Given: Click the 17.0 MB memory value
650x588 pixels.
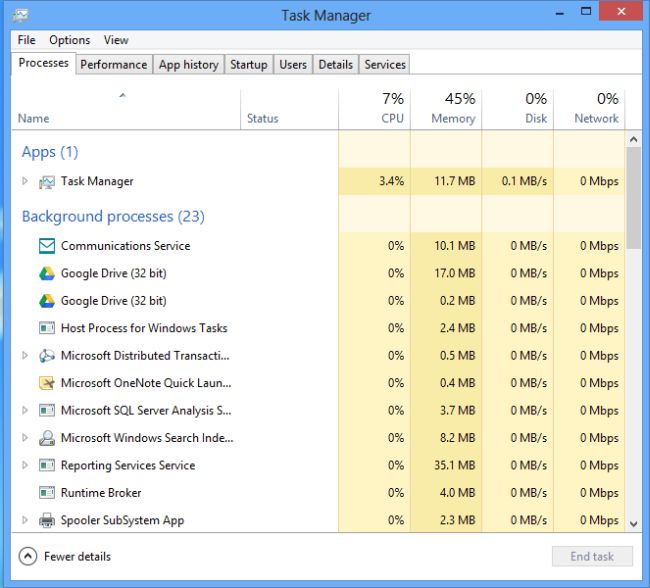Looking at the screenshot, I should coord(455,274).
